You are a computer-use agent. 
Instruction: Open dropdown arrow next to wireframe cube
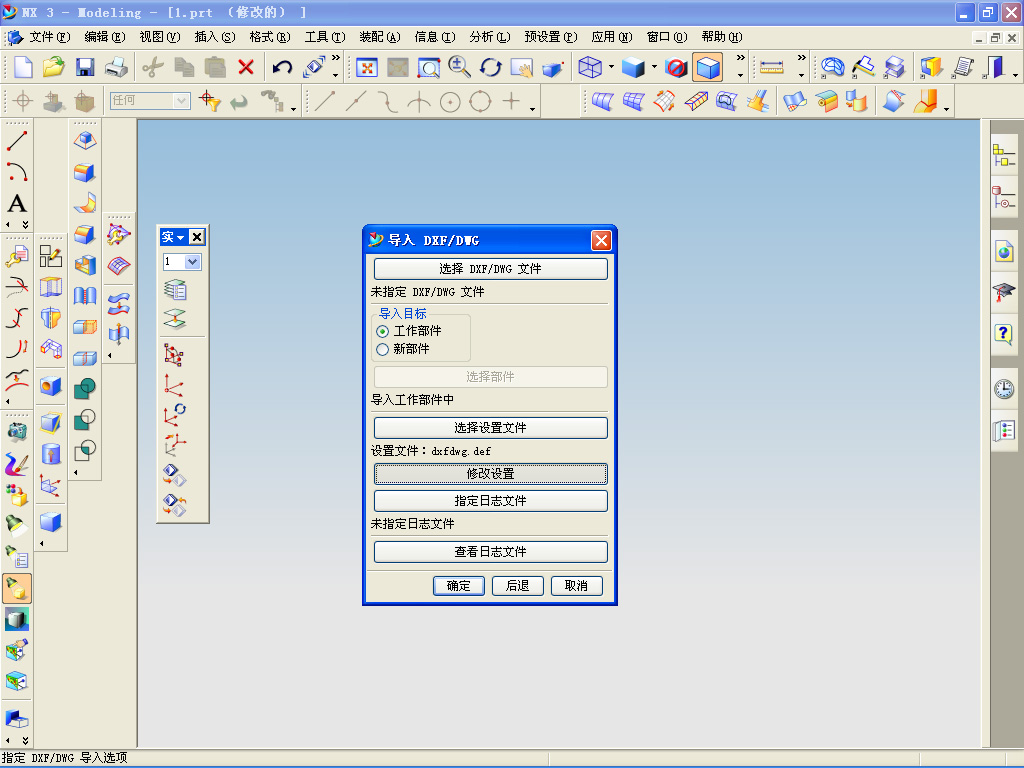pos(611,67)
